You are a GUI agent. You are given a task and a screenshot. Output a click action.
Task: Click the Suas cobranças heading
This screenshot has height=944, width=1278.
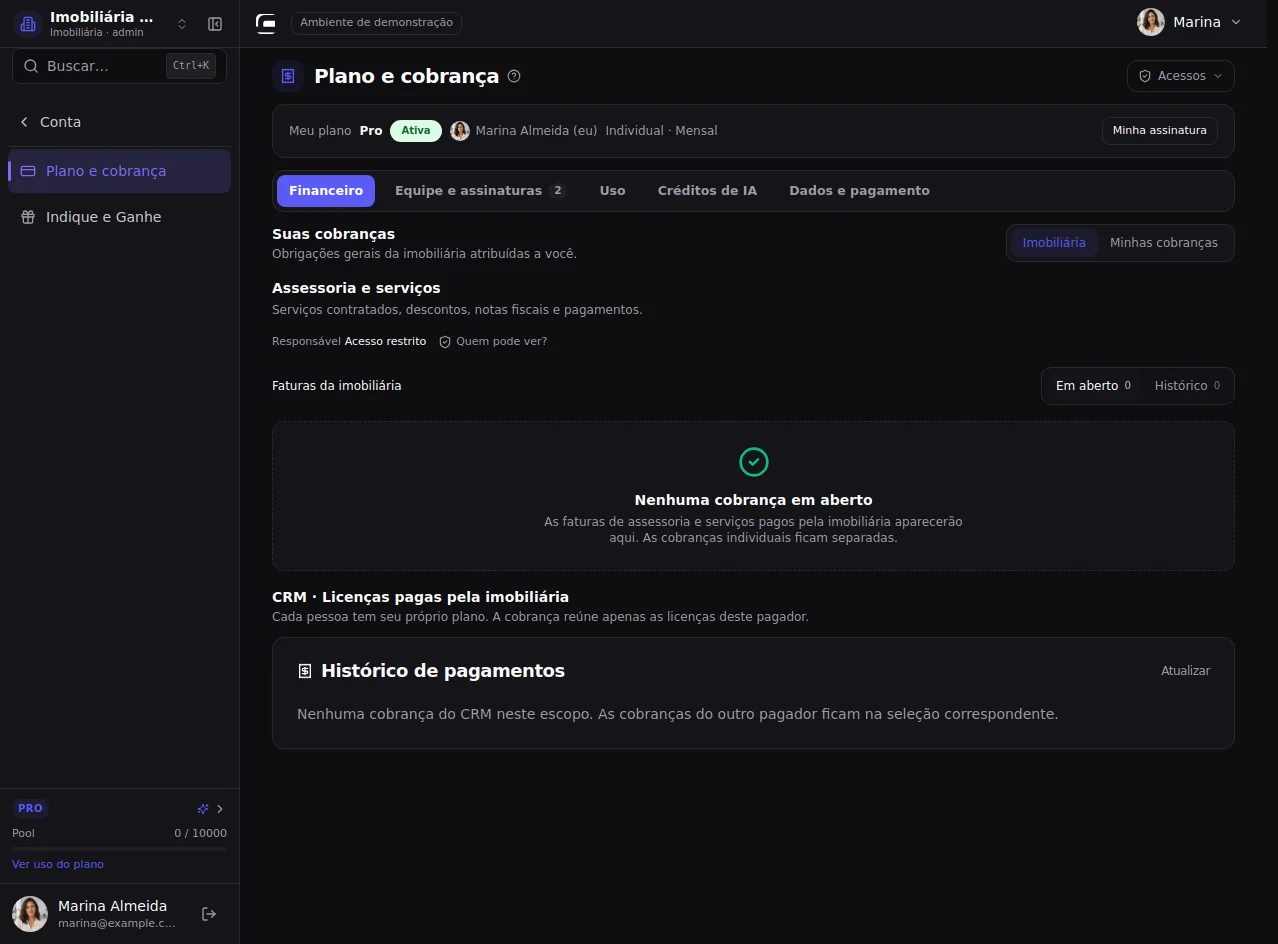333,234
